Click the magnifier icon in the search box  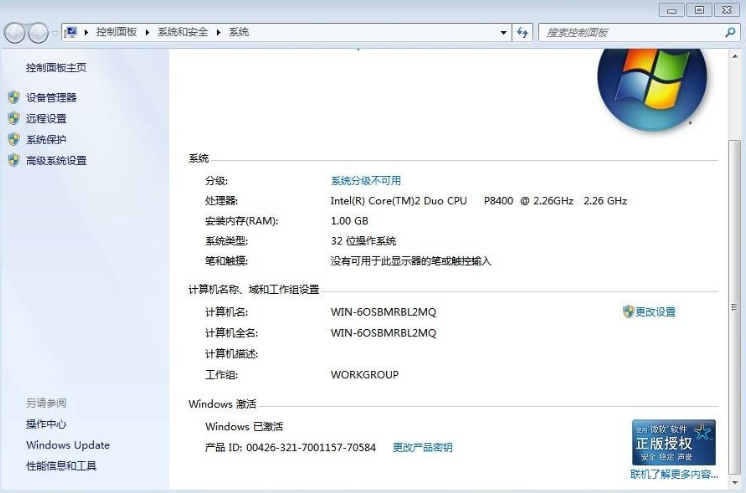coord(729,33)
